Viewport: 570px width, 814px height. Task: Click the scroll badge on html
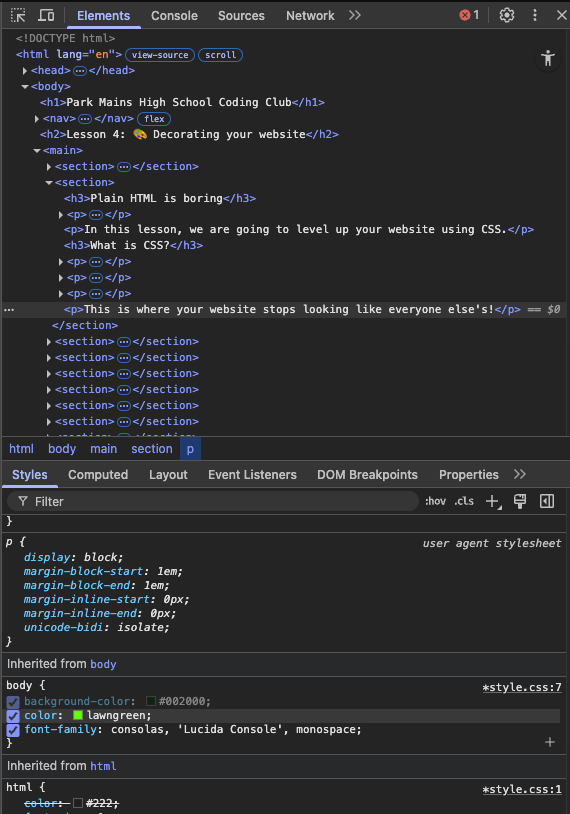[220, 55]
